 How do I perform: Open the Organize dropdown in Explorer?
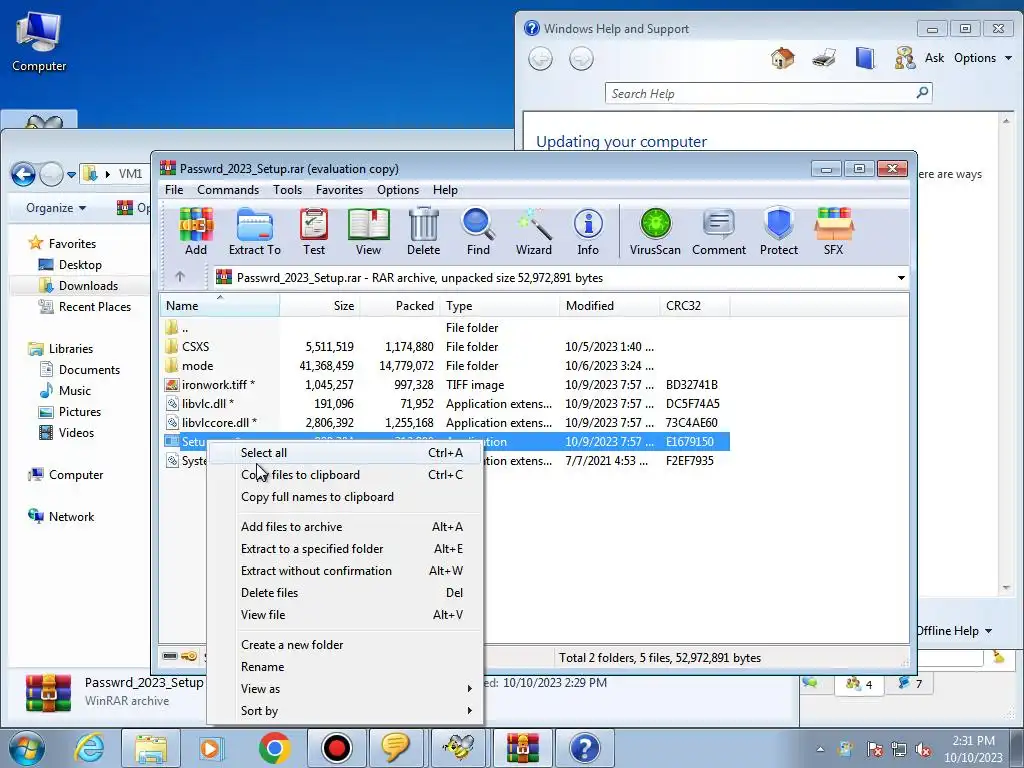tap(56, 208)
